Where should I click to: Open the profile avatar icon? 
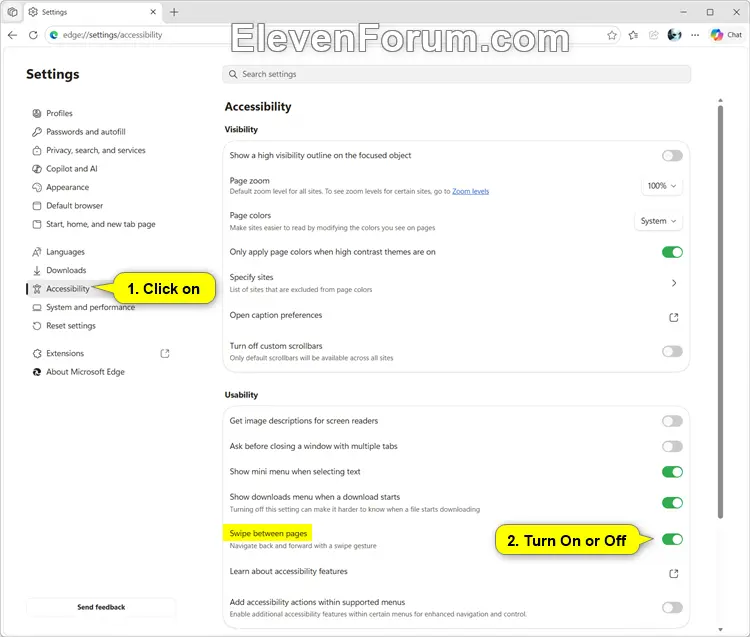[x=674, y=35]
